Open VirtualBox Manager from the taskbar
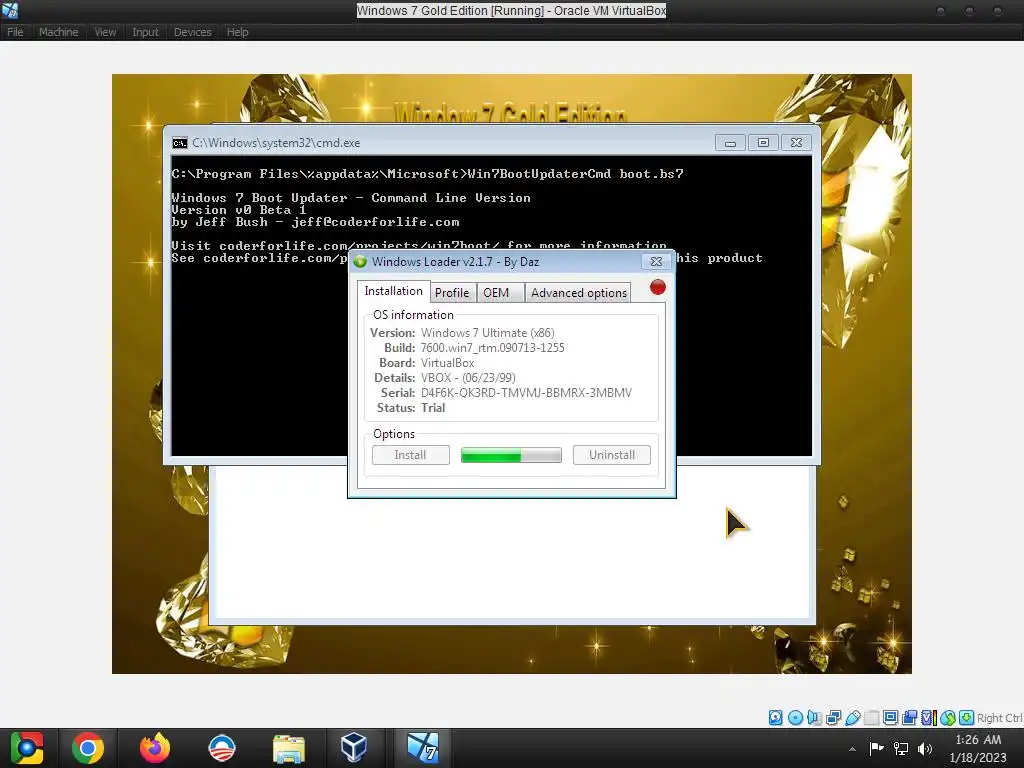The image size is (1024, 768). [353, 748]
